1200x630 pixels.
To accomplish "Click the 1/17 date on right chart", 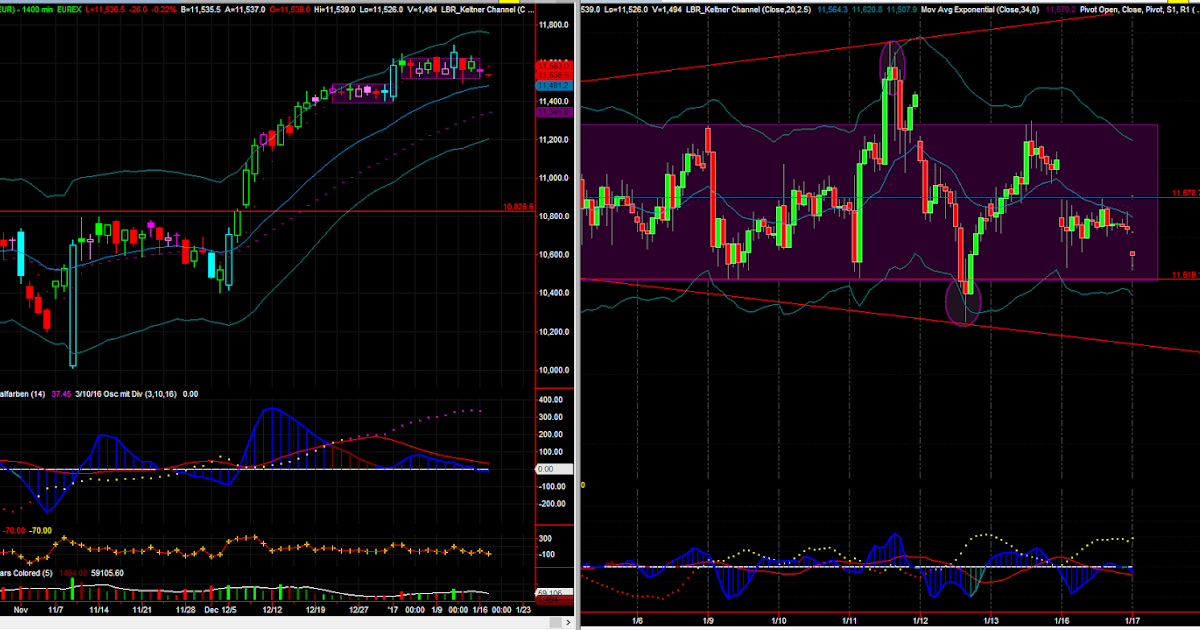I will point(1130,620).
